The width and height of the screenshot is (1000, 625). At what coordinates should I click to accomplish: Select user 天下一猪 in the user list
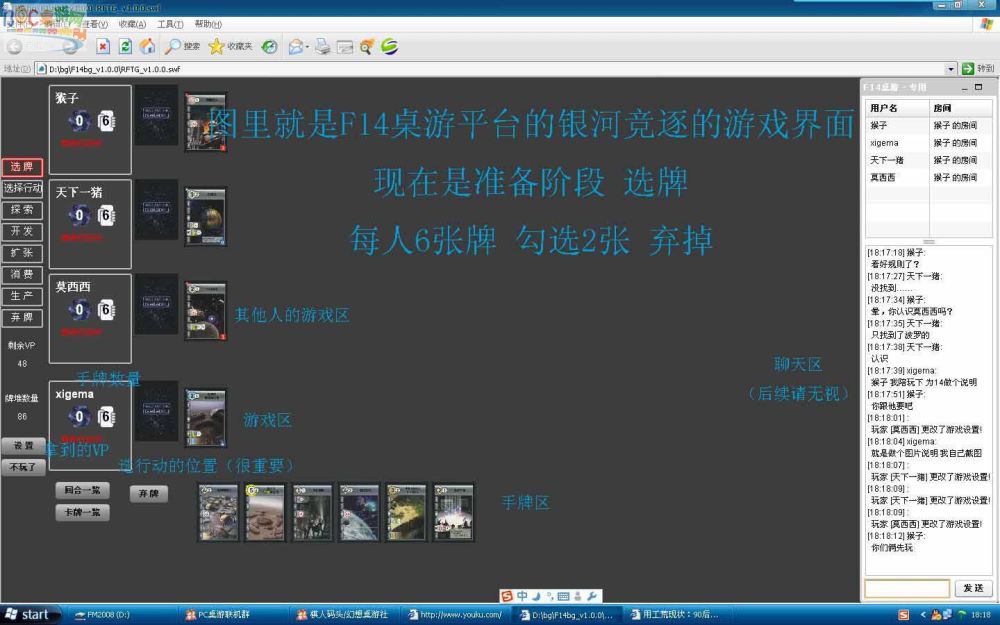click(x=929, y=160)
